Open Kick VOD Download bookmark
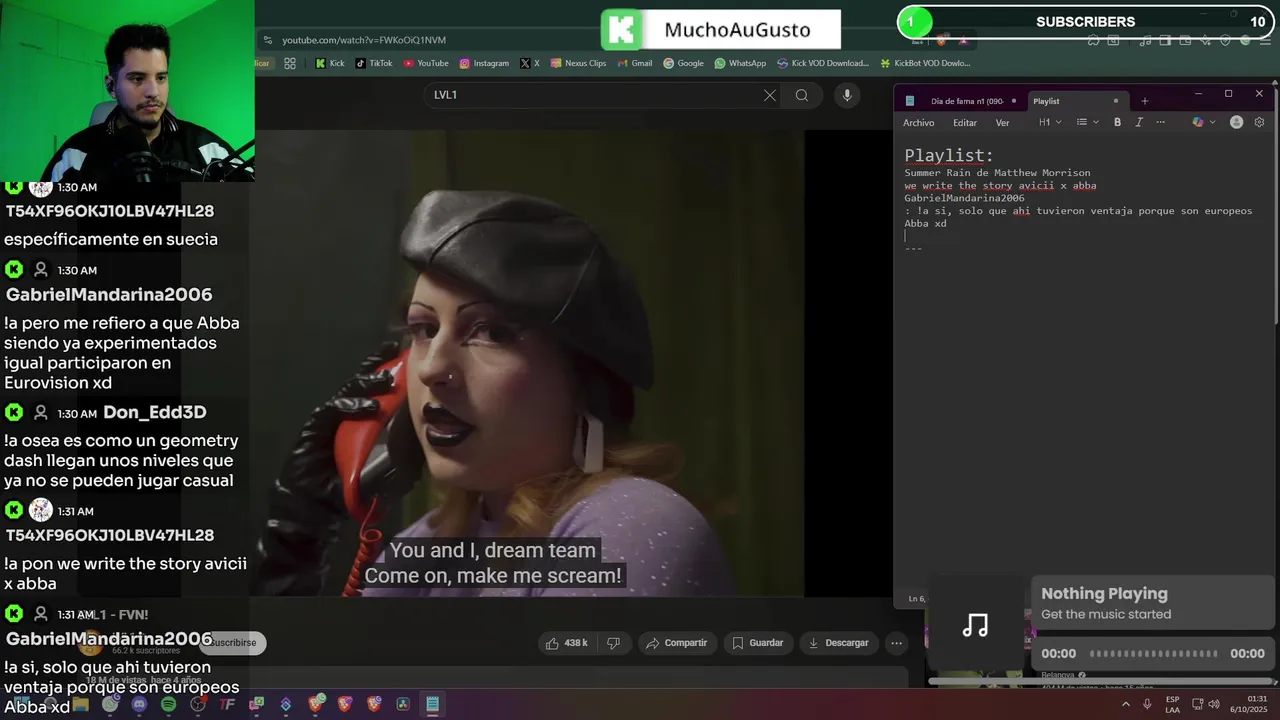 (x=823, y=63)
